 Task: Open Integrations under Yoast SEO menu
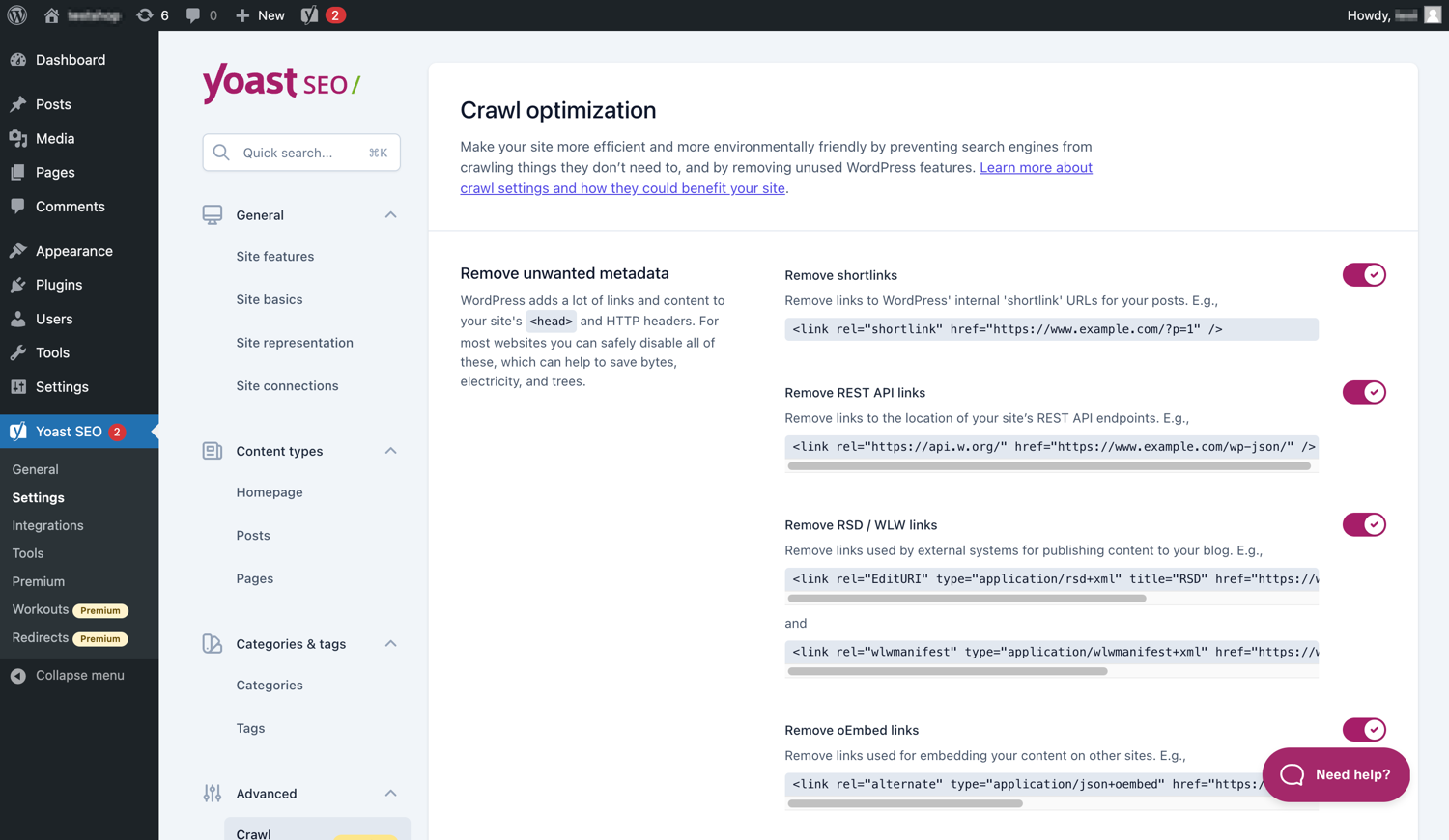[x=47, y=525]
